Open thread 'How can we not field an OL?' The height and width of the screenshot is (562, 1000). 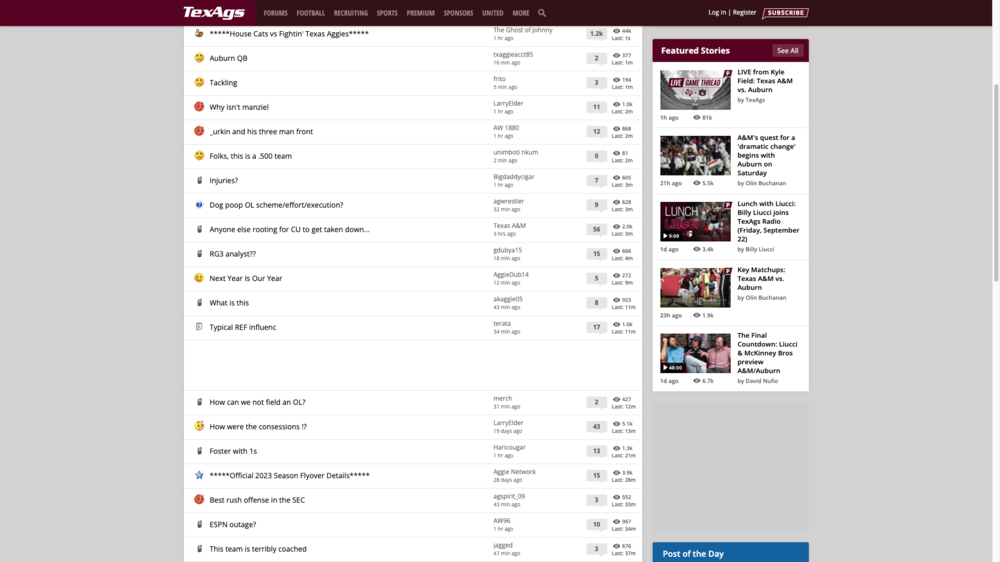(257, 402)
